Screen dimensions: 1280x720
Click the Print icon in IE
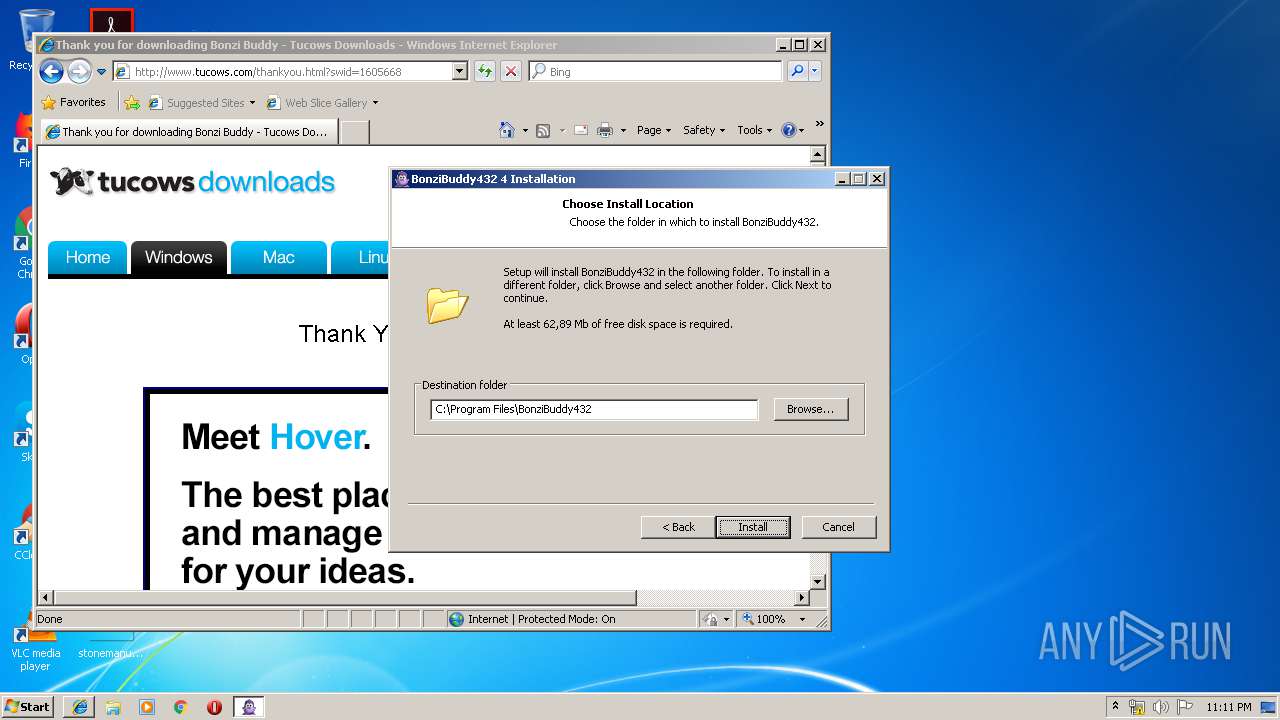[605, 130]
